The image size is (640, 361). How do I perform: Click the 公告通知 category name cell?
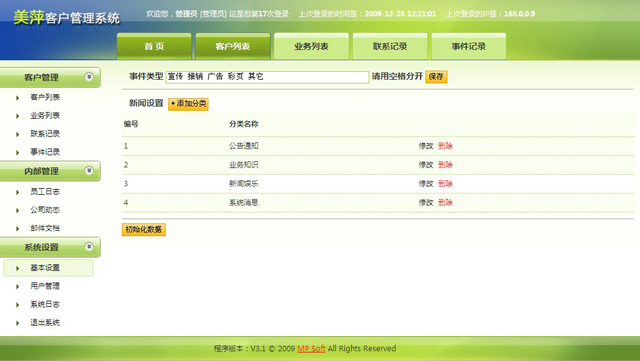tap(244, 146)
